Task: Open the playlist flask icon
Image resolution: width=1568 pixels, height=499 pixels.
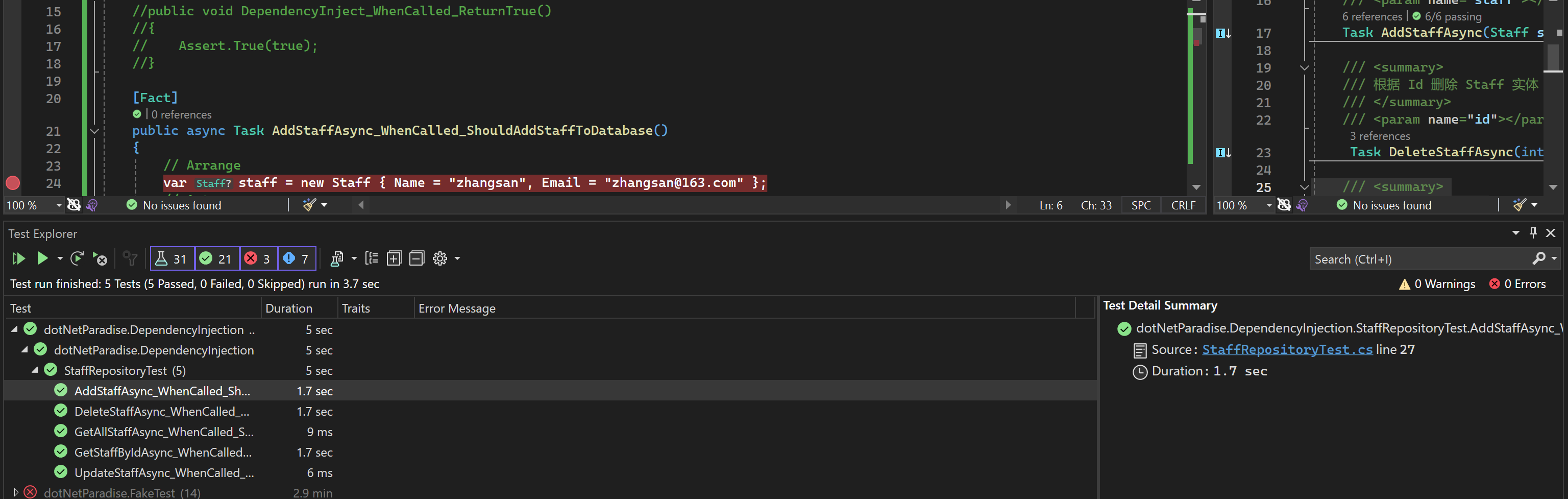Action: pos(336,258)
